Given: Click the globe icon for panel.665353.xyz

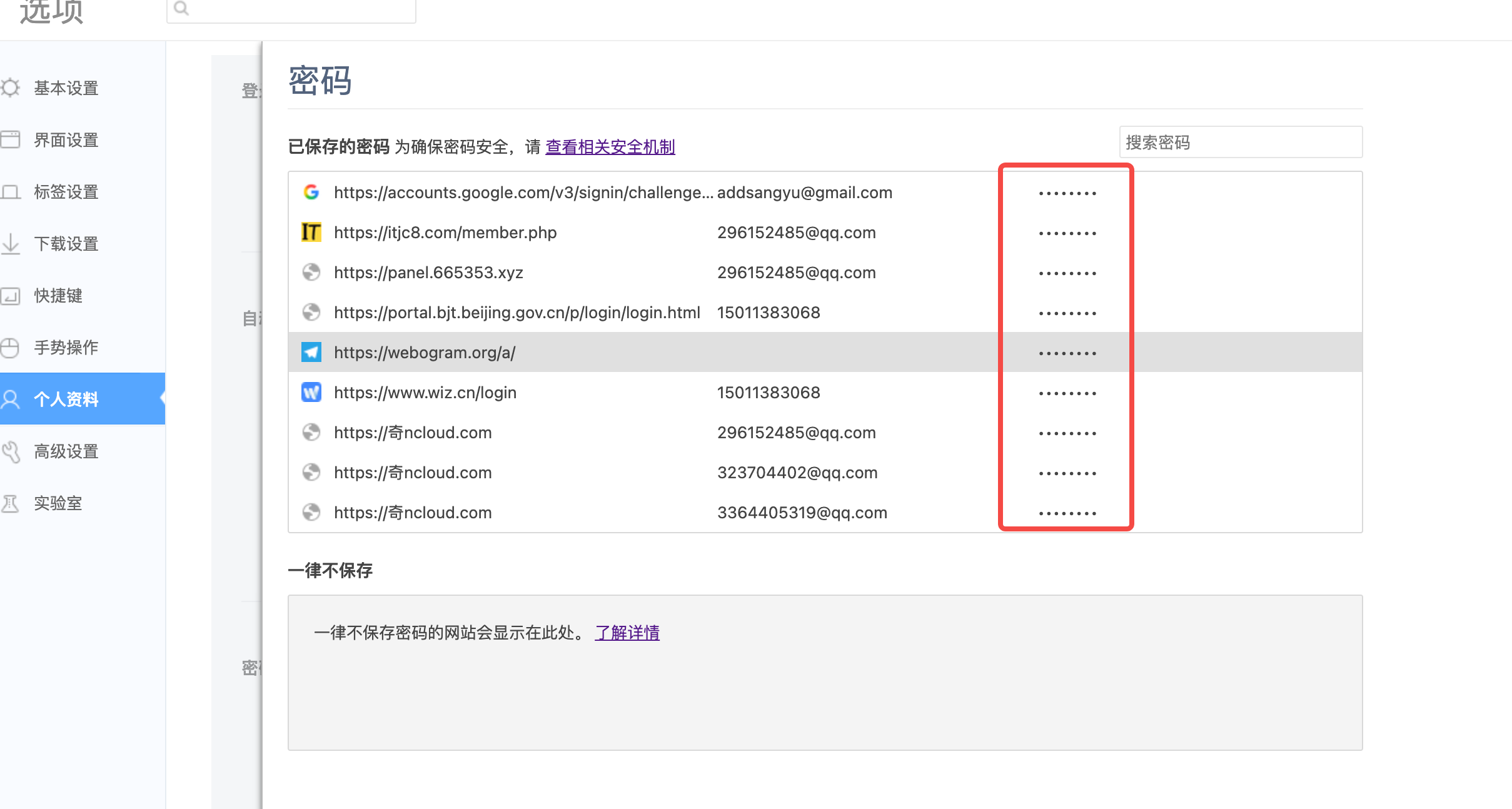Looking at the screenshot, I should tap(311, 272).
